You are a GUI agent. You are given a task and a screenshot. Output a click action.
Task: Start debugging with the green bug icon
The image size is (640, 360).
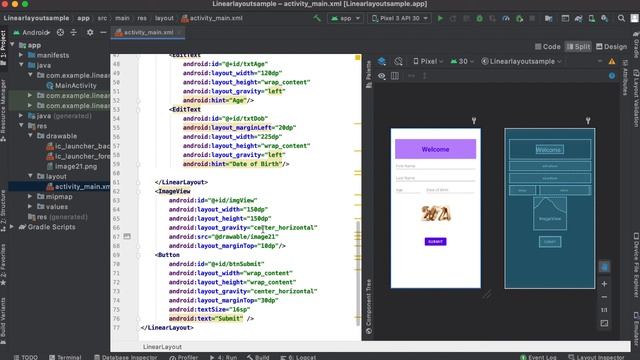[480, 18]
